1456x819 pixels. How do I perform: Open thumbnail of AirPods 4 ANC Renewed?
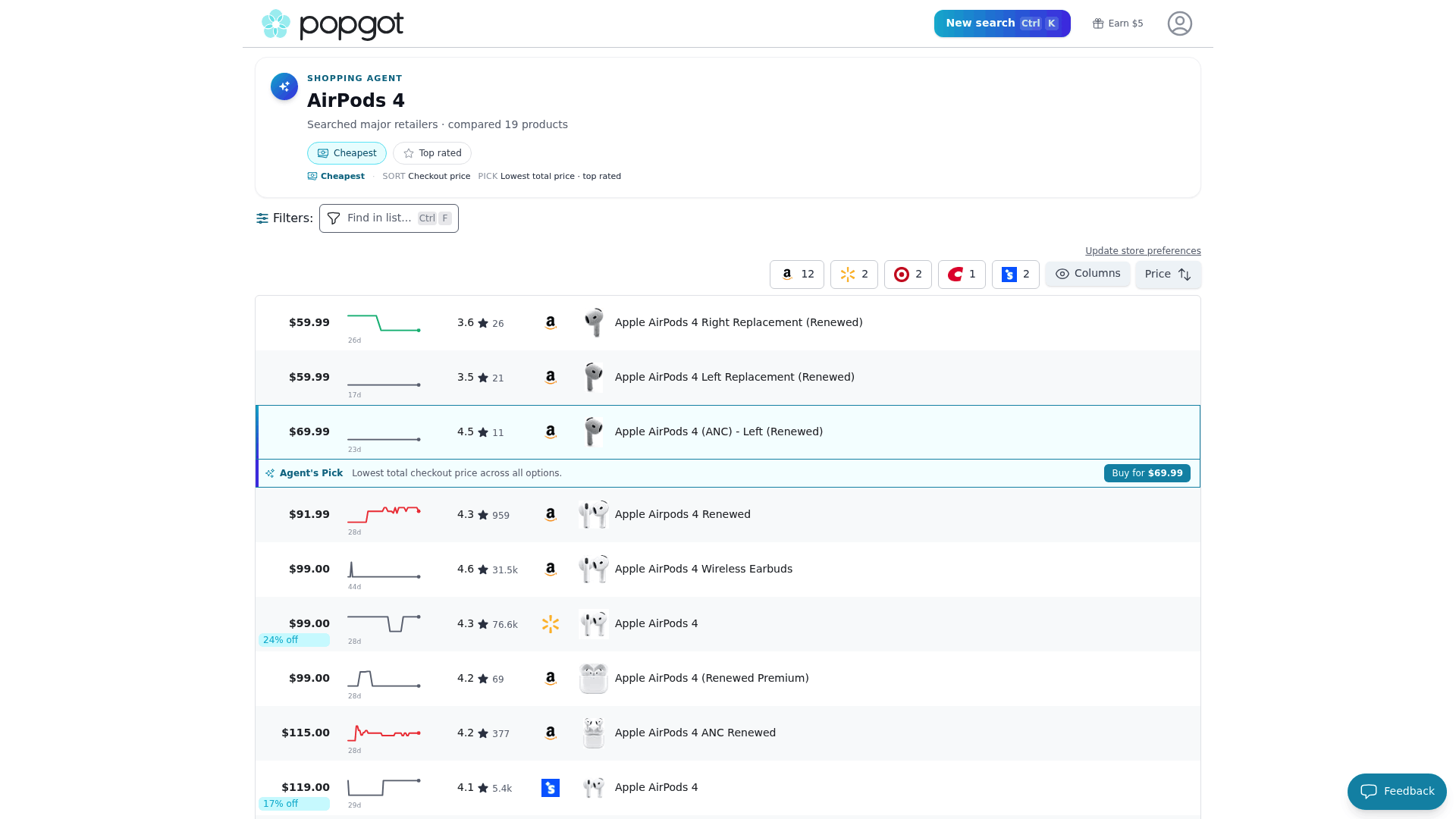point(594,733)
